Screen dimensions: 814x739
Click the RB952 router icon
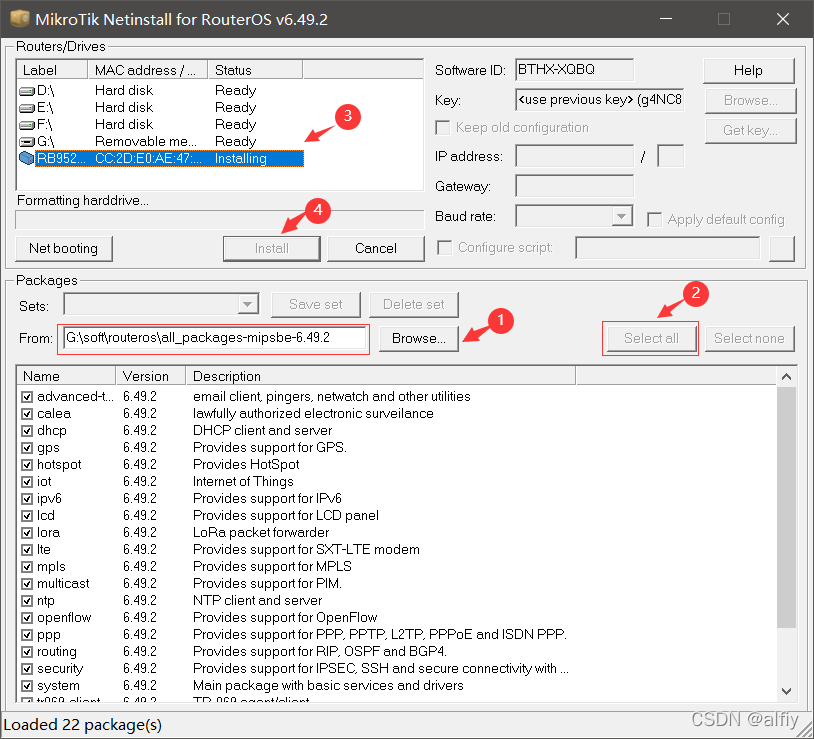coord(26,158)
